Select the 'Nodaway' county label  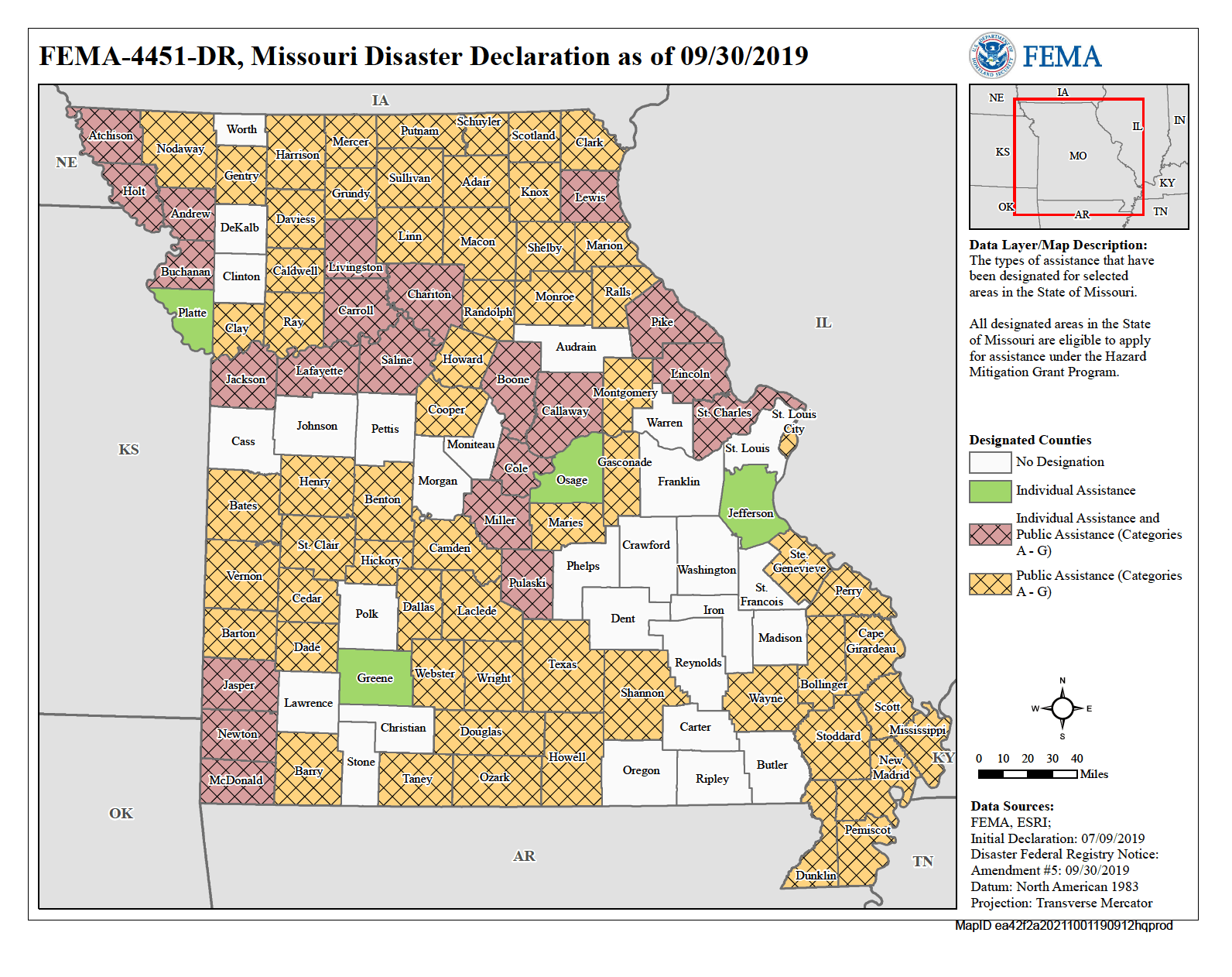pyautogui.click(x=180, y=149)
